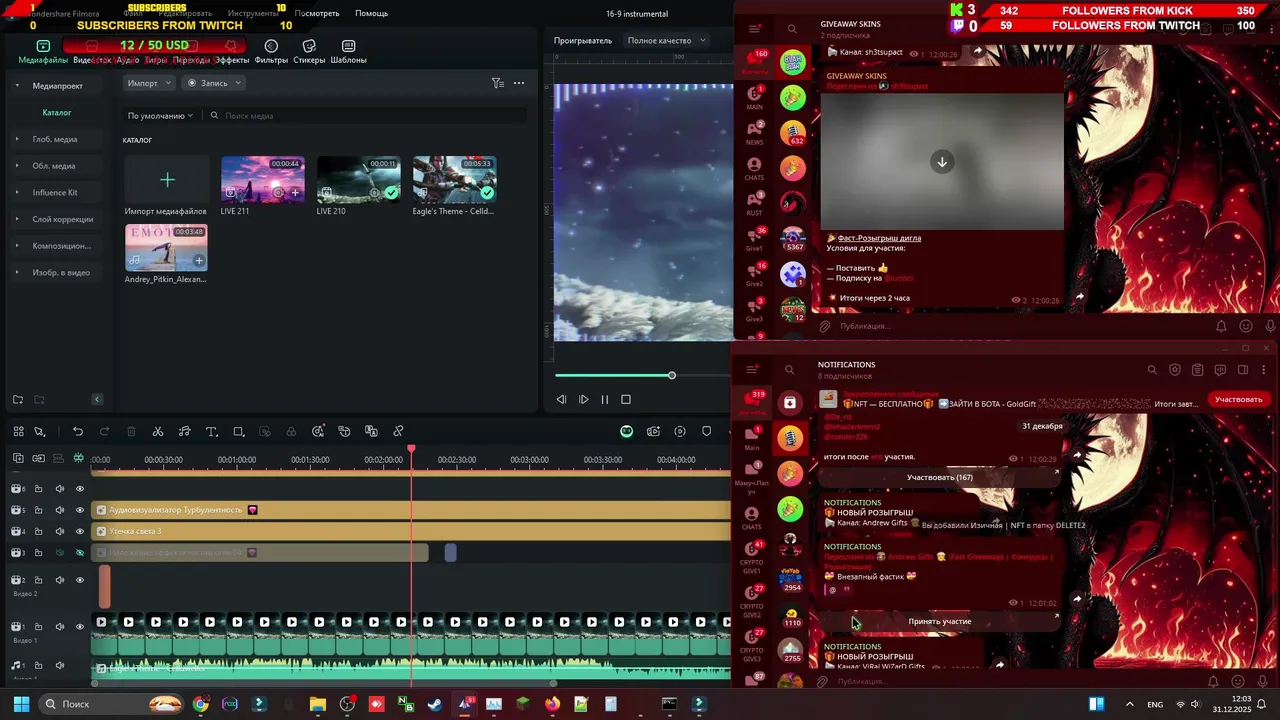Click the shield marker icon in timeline toolbar

click(707, 431)
